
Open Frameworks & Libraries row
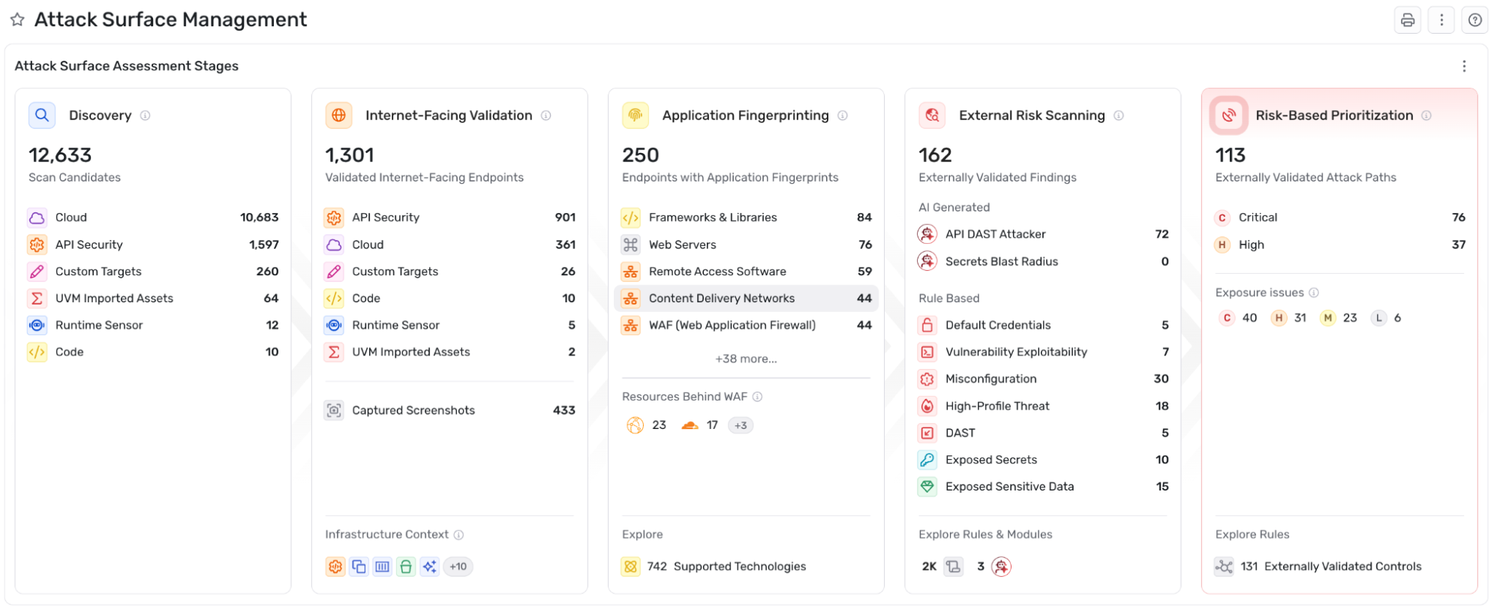coord(746,217)
